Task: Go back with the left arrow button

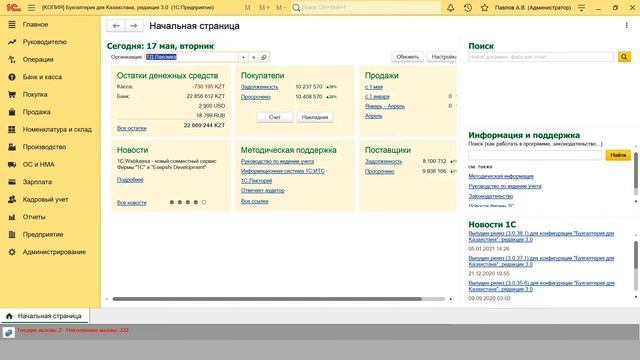Action: [x=116, y=26]
